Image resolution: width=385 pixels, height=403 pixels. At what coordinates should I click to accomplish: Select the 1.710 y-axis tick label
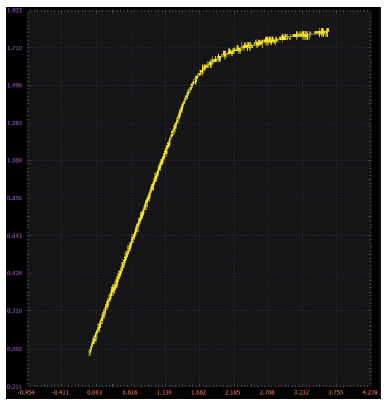coord(14,48)
